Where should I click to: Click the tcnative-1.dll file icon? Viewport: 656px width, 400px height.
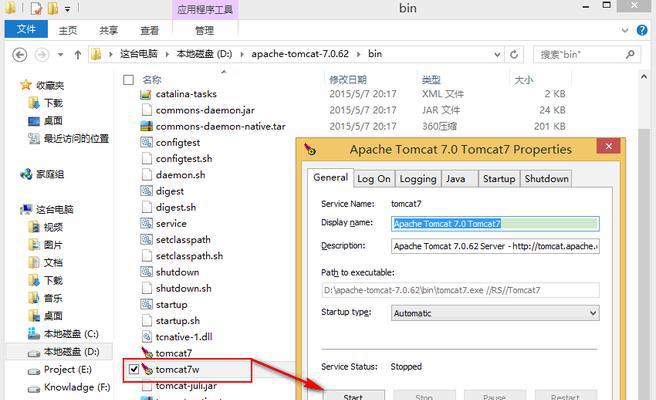[146, 336]
